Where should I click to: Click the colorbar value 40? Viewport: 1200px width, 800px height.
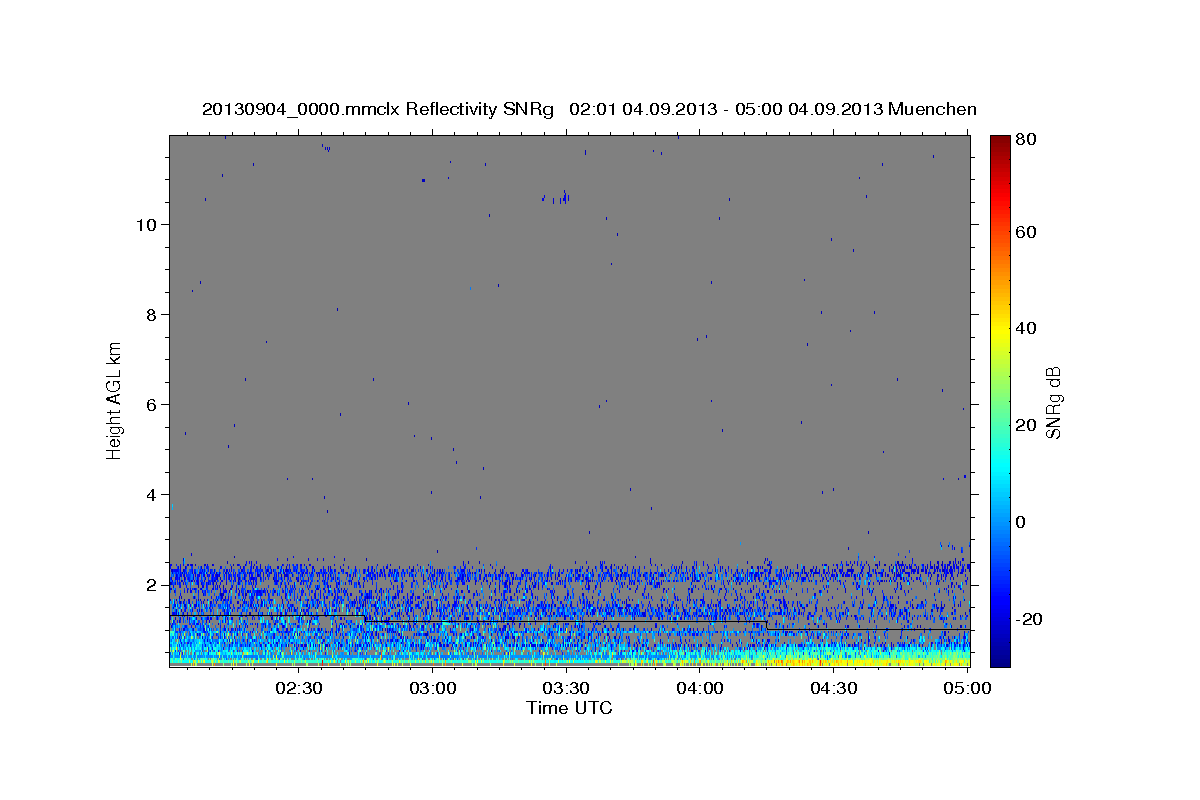click(1025, 328)
